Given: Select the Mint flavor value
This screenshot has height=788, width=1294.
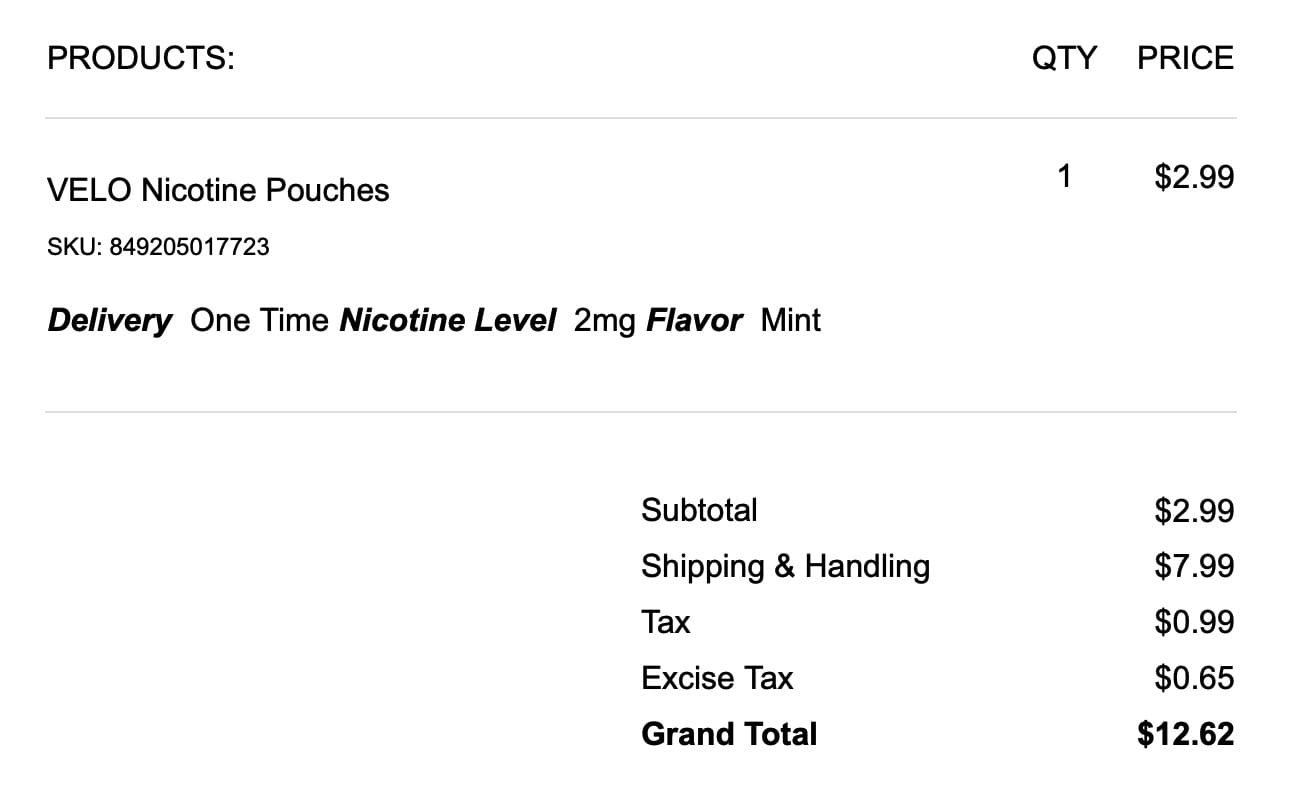Looking at the screenshot, I should 790,321.
